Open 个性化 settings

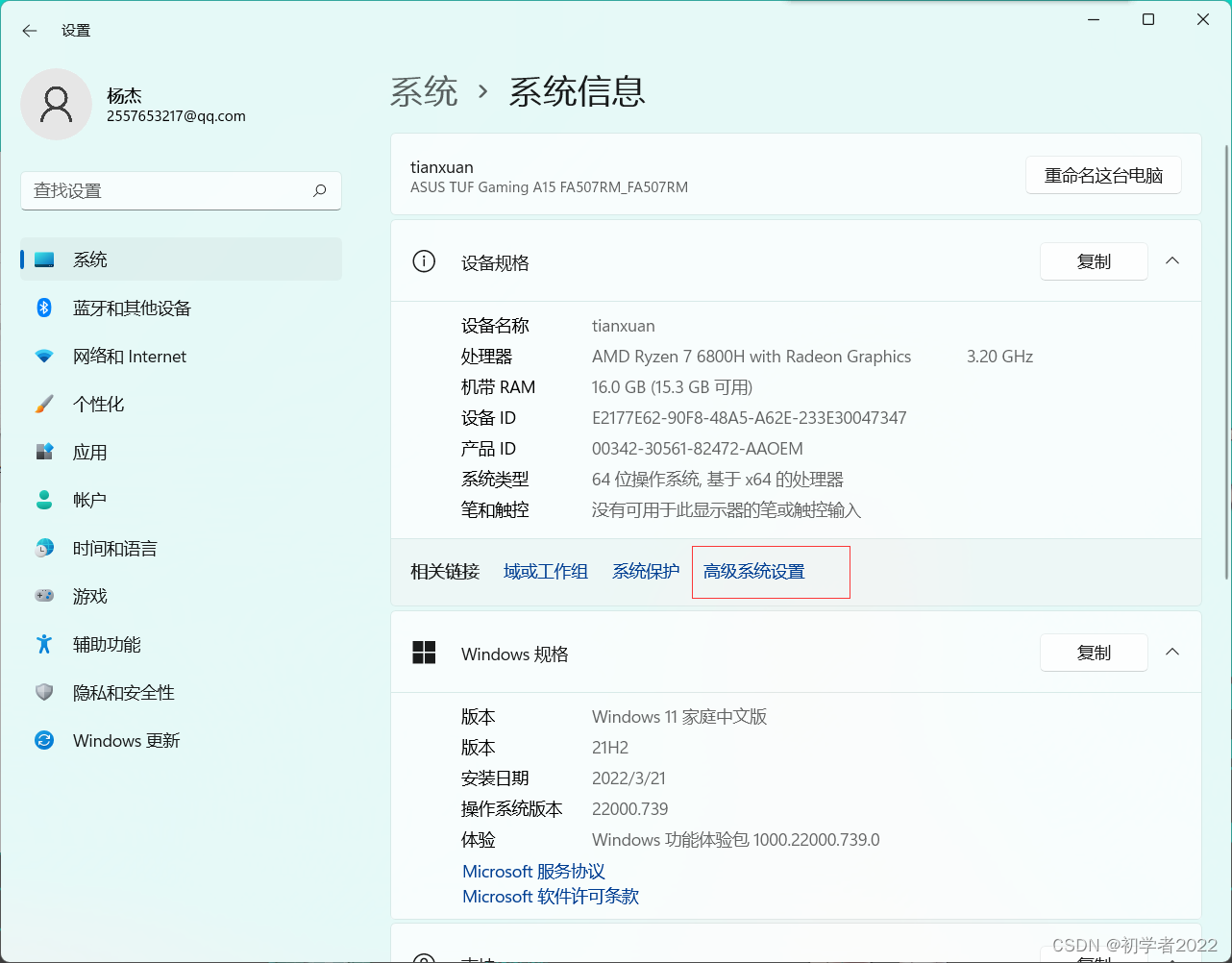point(181,404)
